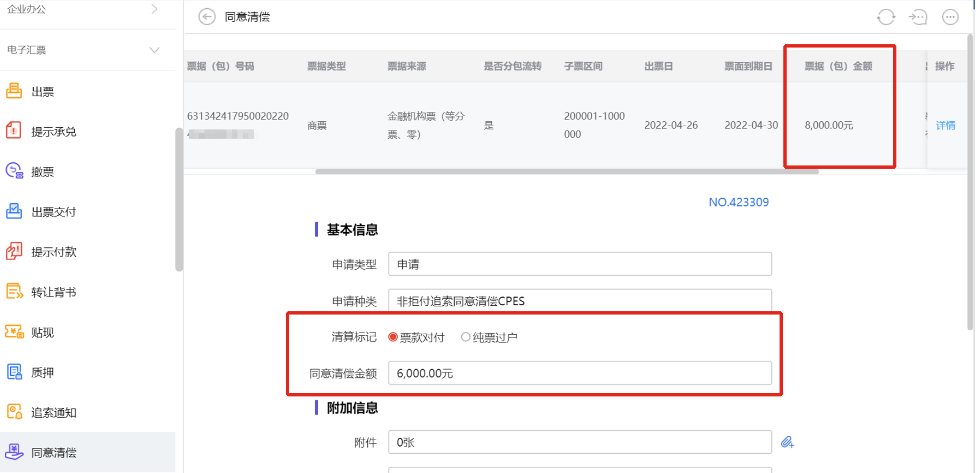976x473 pixels.
Task: Open the more options ellipsis icon
Action: coord(950,17)
